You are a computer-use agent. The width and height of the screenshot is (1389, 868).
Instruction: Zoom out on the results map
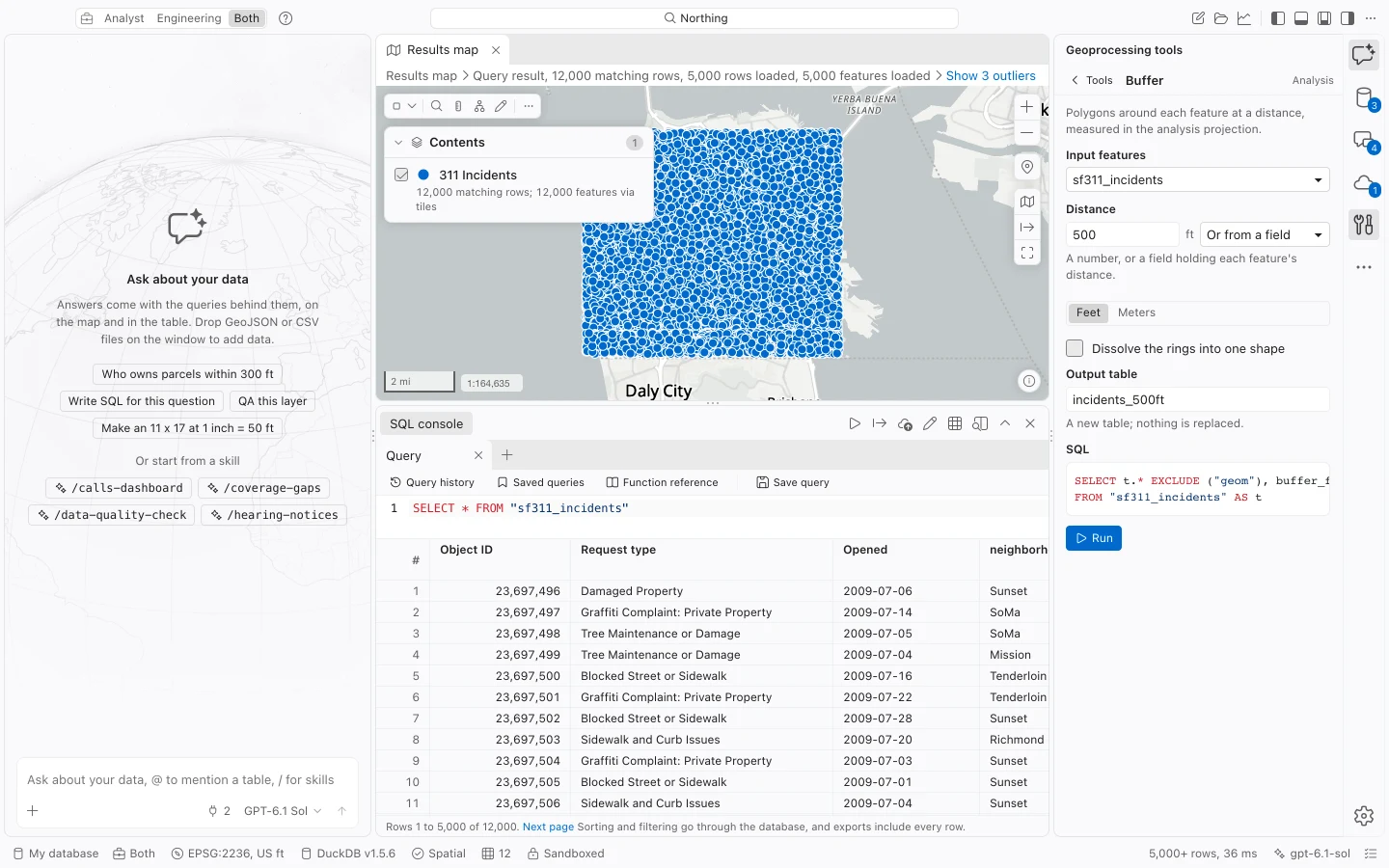(1027, 132)
